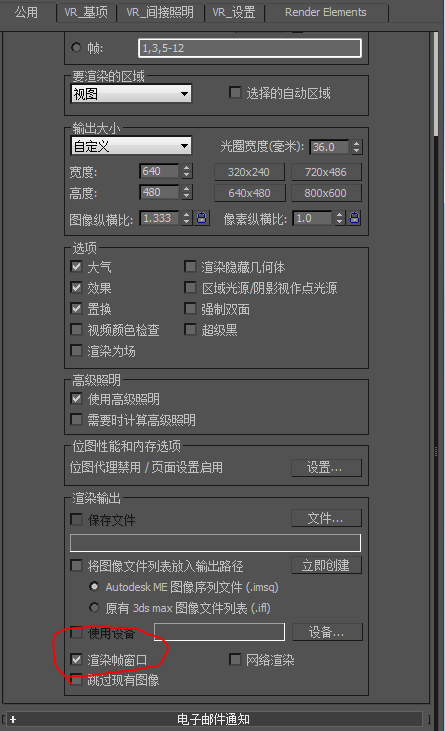Uncheck the 置换 option

click(x=76, y=308)
